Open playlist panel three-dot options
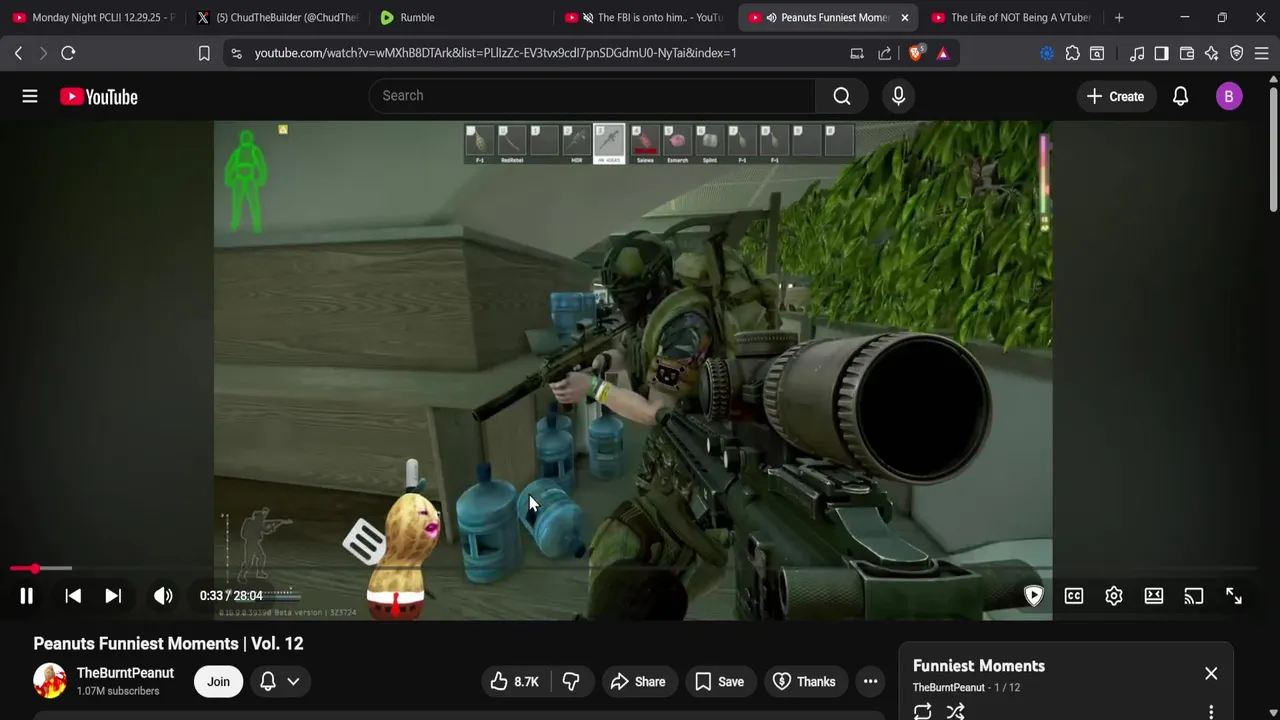Screen dimensions: 1280x720 click(x=1211, y=712)
